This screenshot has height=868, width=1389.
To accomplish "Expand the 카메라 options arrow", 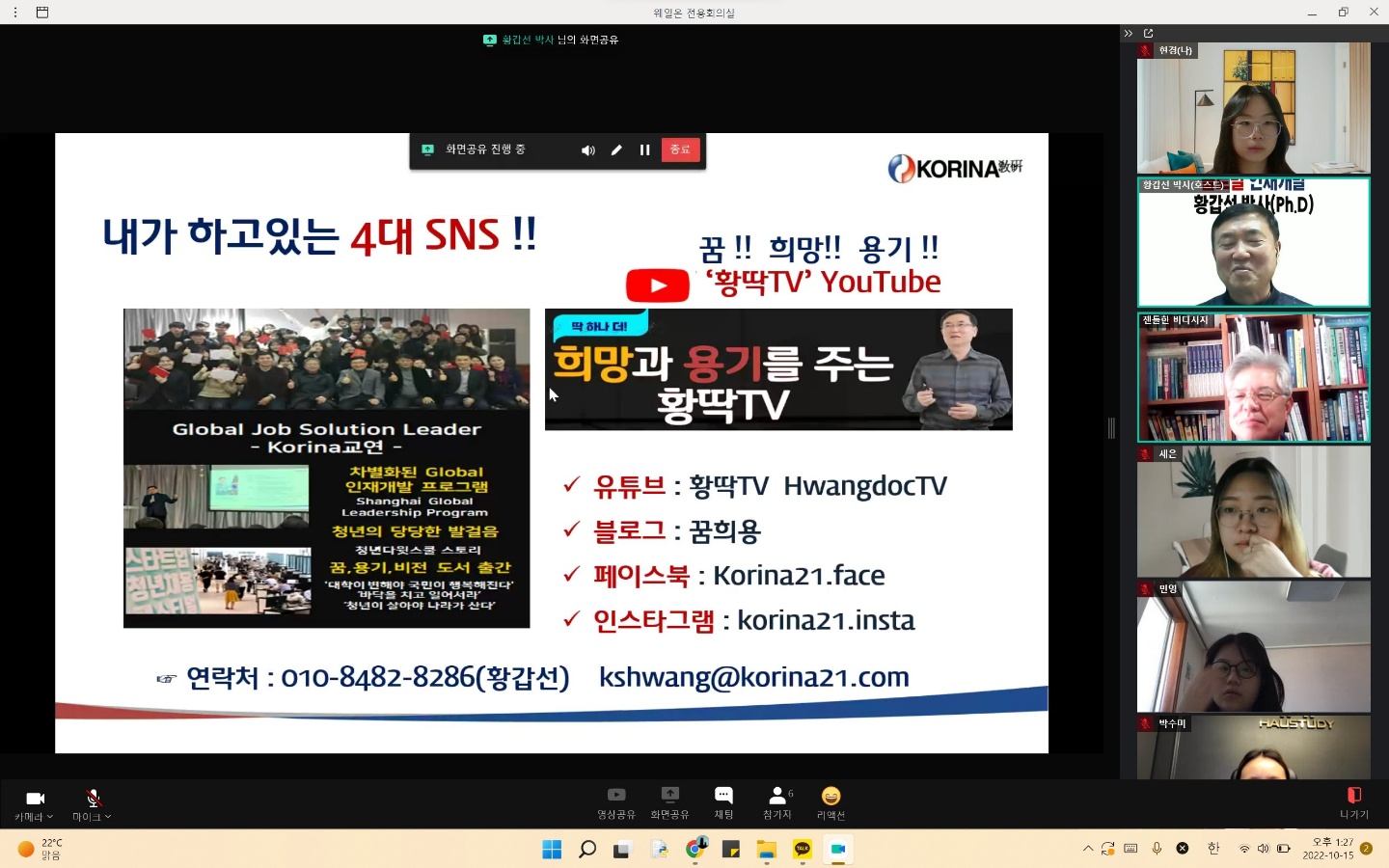I will coord(50,817).
